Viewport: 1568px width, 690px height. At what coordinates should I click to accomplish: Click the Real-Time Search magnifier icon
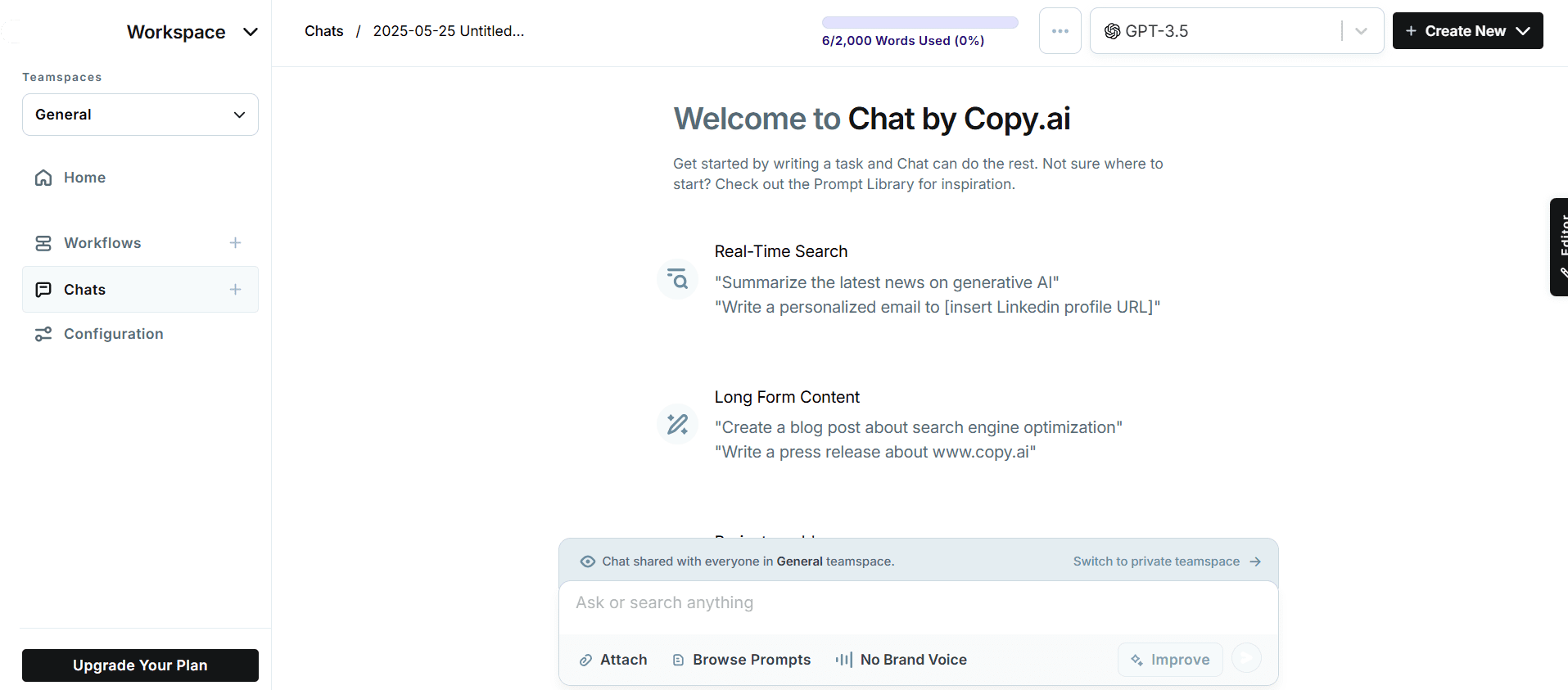coord(677,278)
